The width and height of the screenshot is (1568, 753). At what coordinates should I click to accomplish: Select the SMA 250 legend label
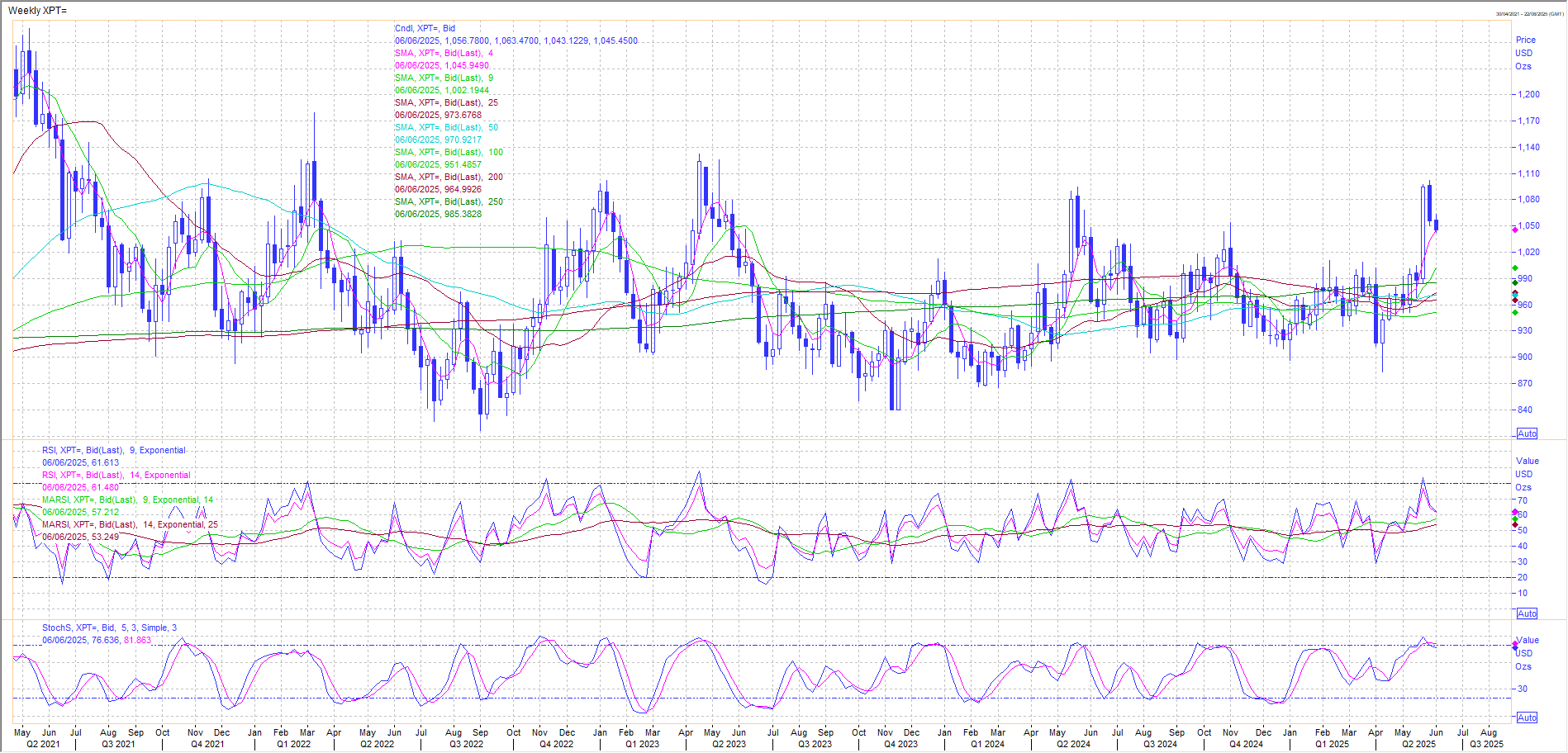tap(449, 201)
